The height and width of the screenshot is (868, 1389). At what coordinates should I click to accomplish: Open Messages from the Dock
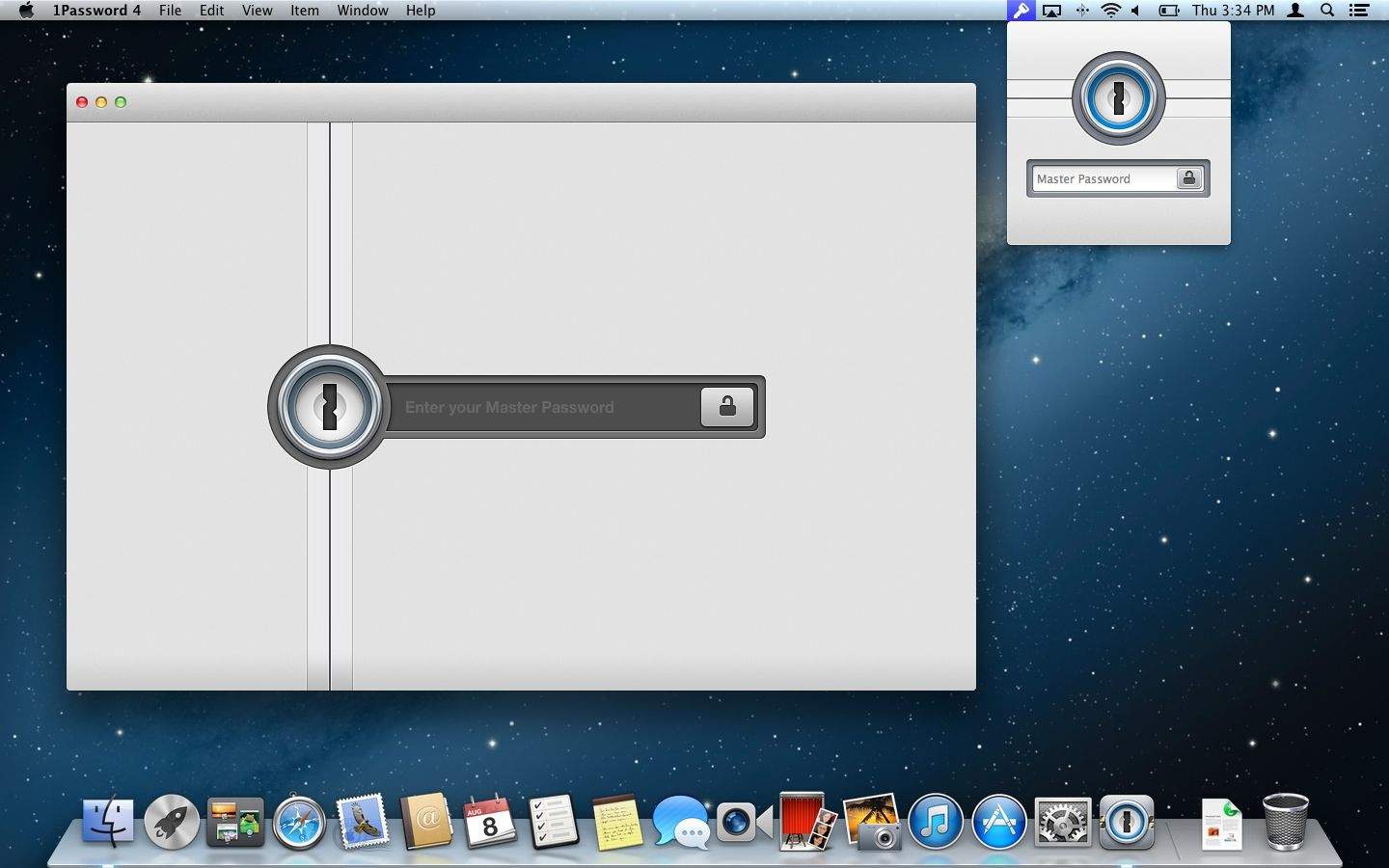[x=681, y=824]
